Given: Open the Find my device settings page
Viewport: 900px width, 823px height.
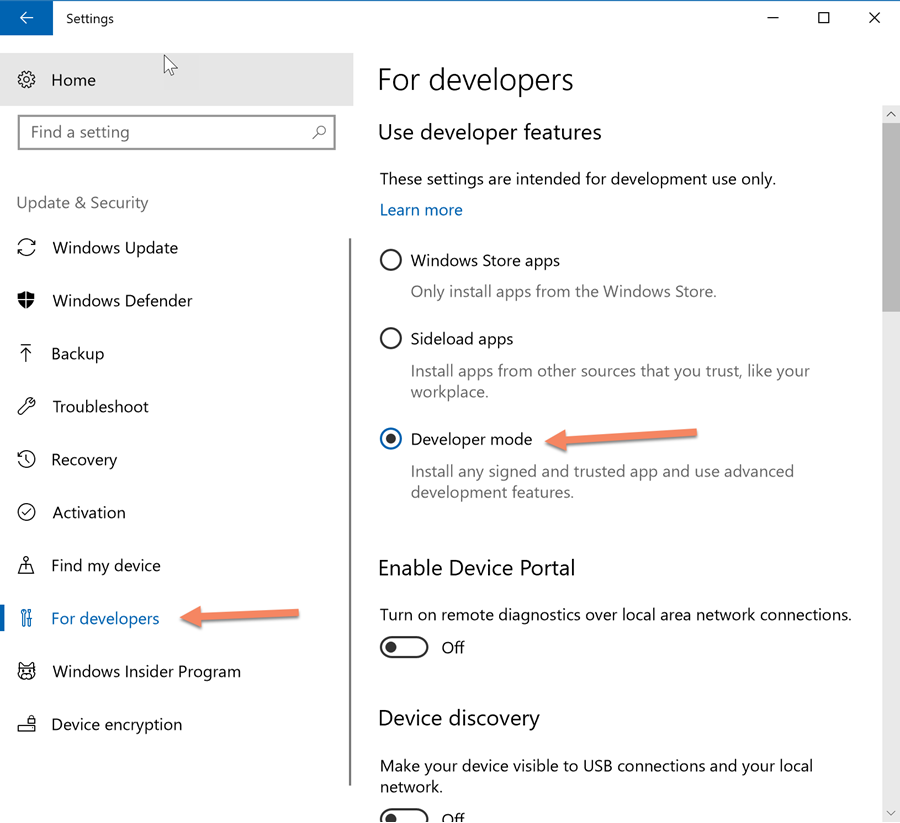Looking at the screenshot, I should pyautogui.click(x=105, y=566).
